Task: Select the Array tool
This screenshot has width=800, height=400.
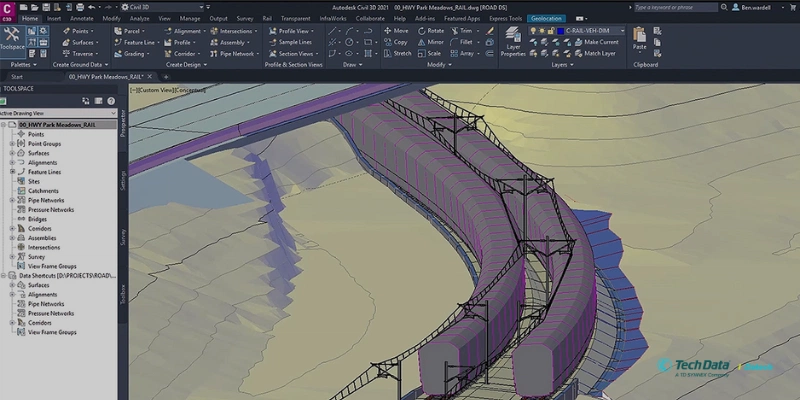Action: (x=462, y=54)
